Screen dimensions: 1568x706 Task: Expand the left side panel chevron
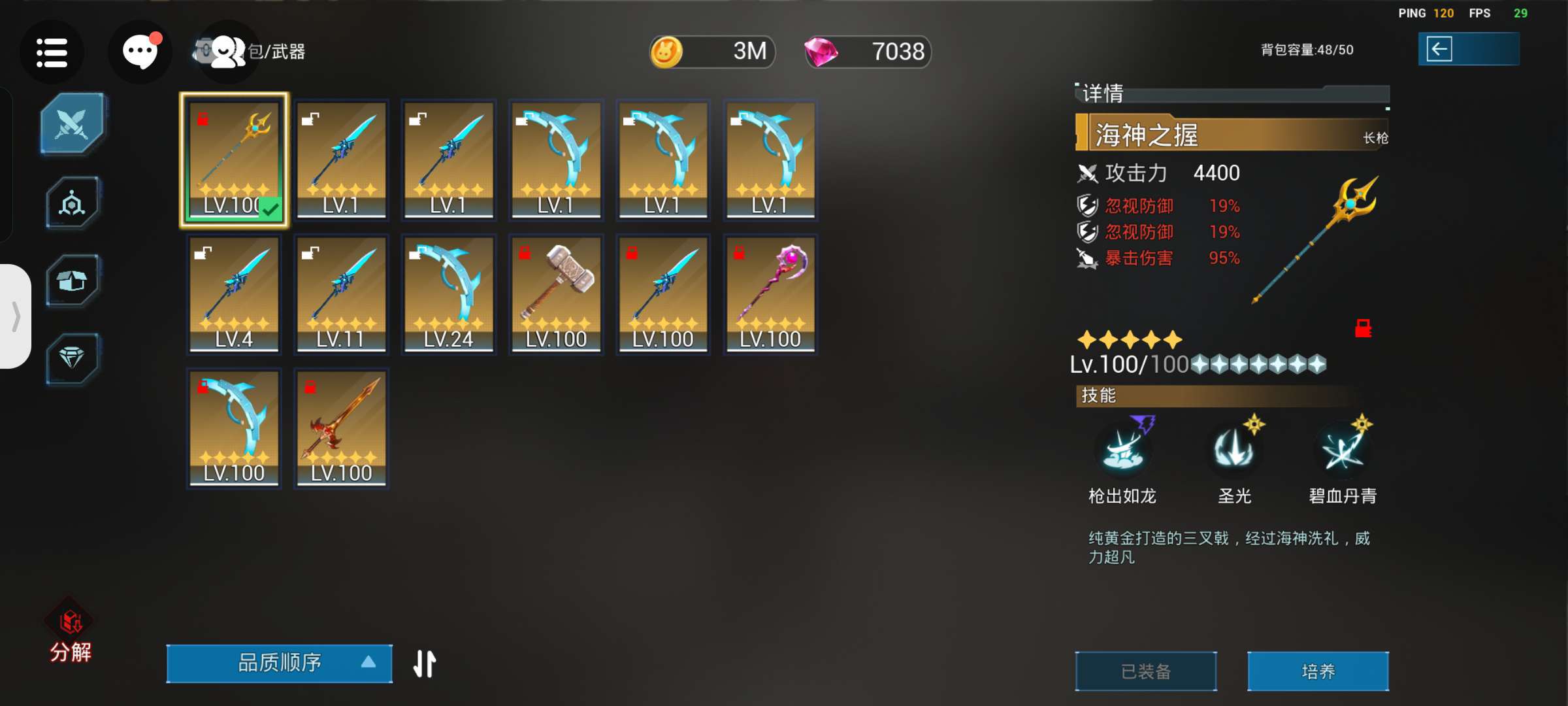[16, 316]
